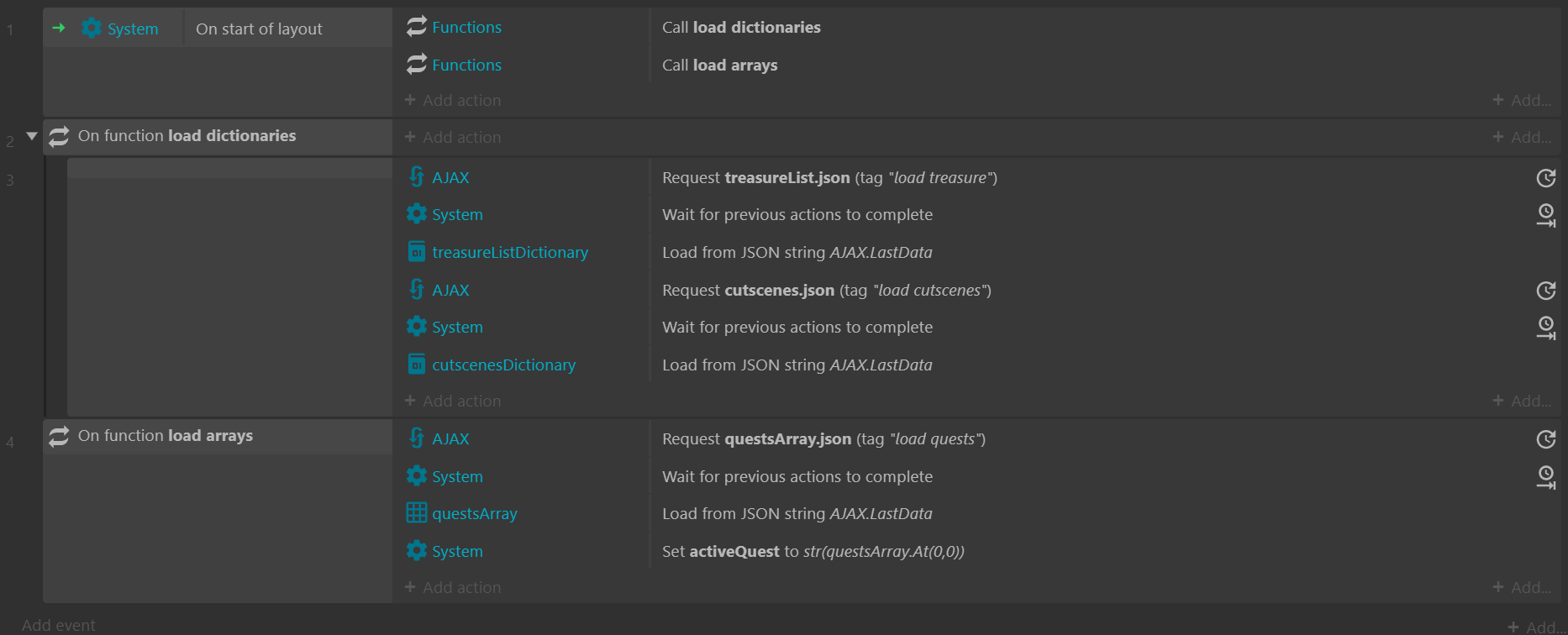Image resolution: width=1568 pixels, height=635 pixels.
Task: Click System gear icon above treasureListDictionary action
Action: pyautogui.click(x=417, y=214)
